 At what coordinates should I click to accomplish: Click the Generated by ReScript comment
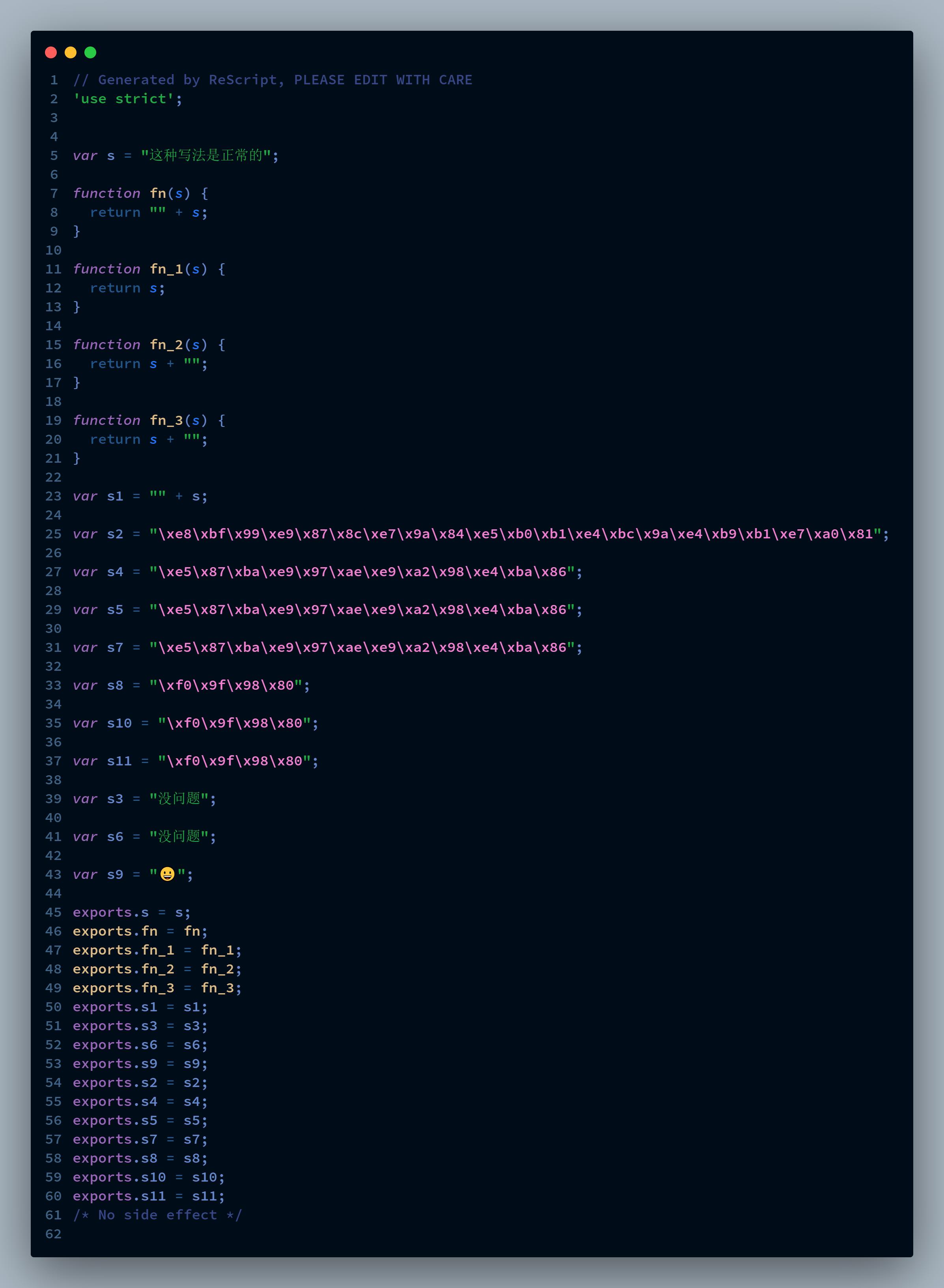click(272, 80)
